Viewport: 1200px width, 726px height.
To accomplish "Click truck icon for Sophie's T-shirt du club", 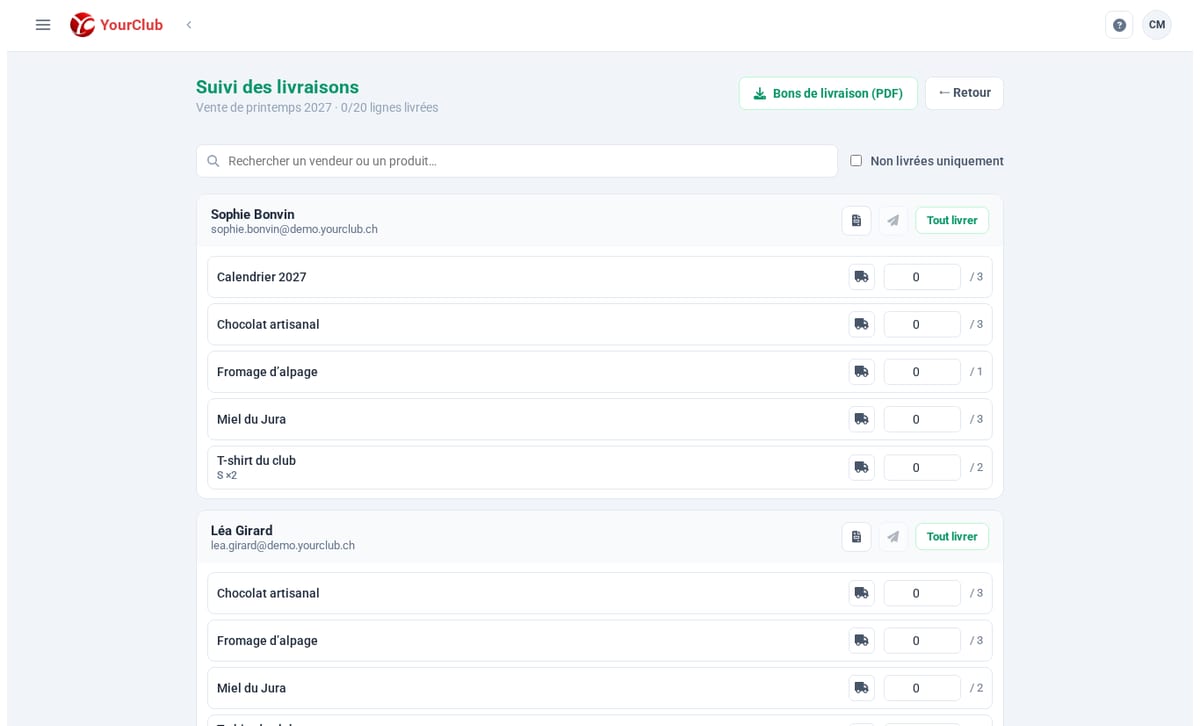I will [x=861, y=467].
